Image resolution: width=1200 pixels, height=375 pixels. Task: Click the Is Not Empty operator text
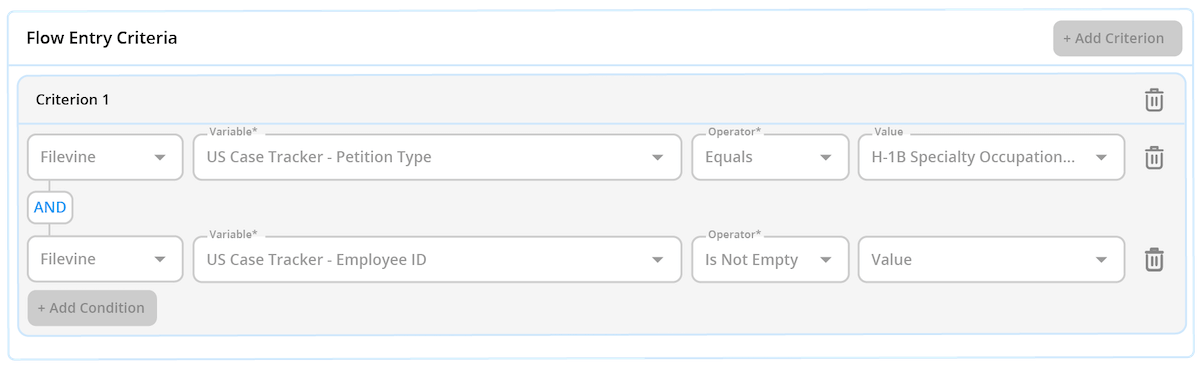click(x=752, y=259)
